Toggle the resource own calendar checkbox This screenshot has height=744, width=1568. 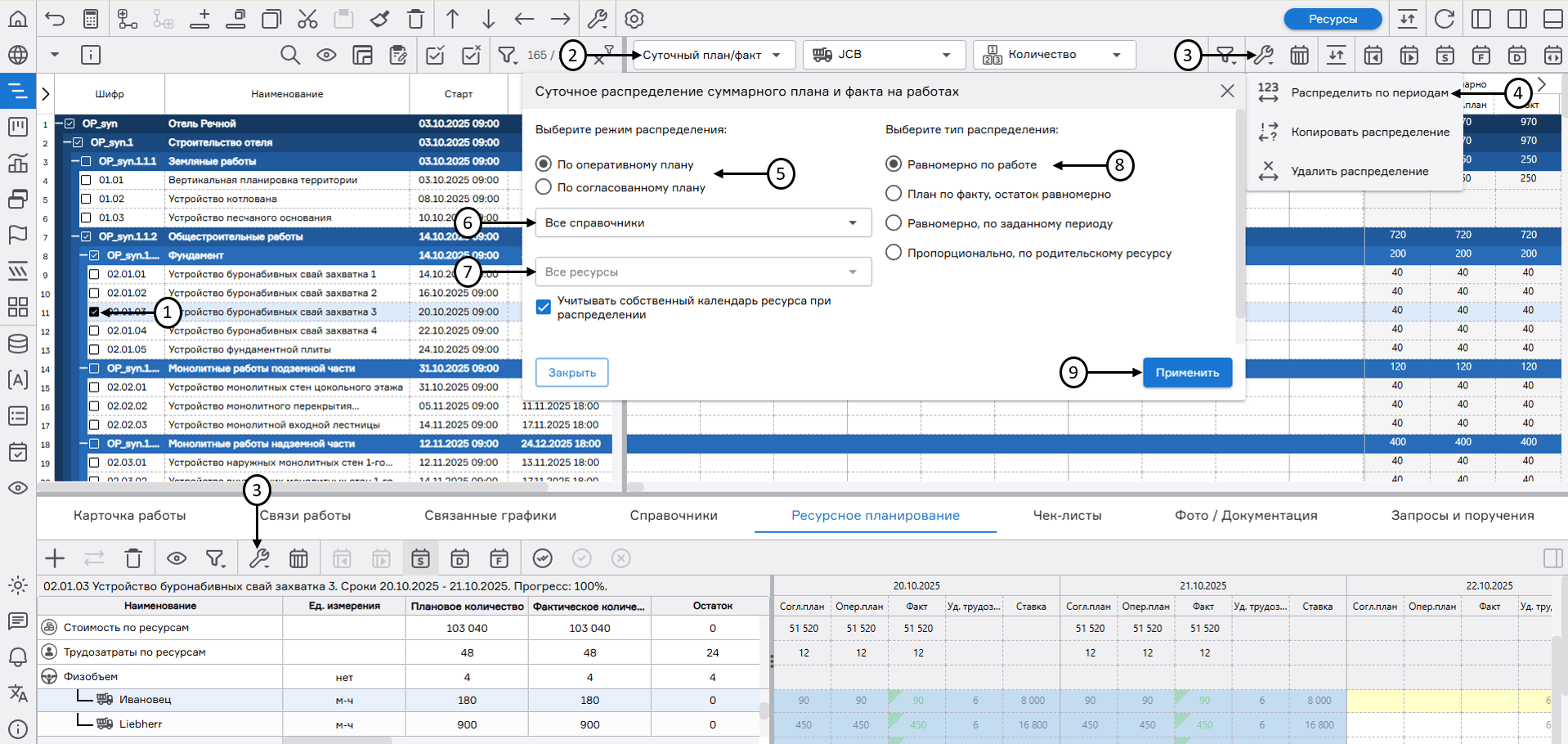coord(544,307)
